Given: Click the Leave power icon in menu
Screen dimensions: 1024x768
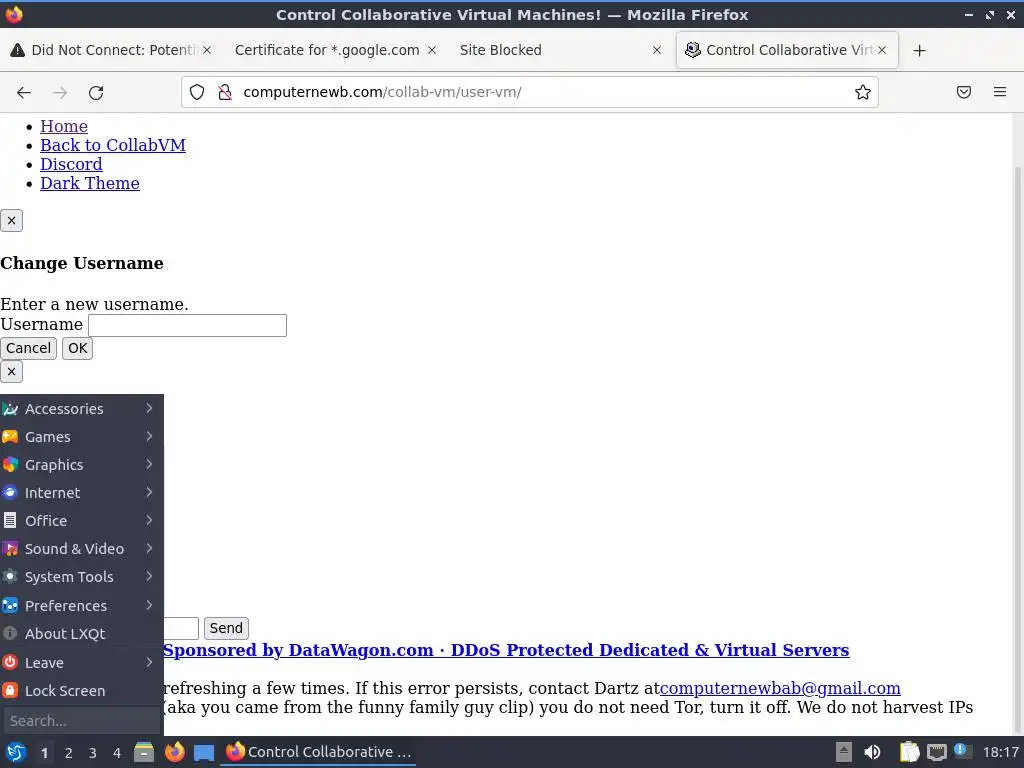Looking at the screenshot, I should coord(10,662).
